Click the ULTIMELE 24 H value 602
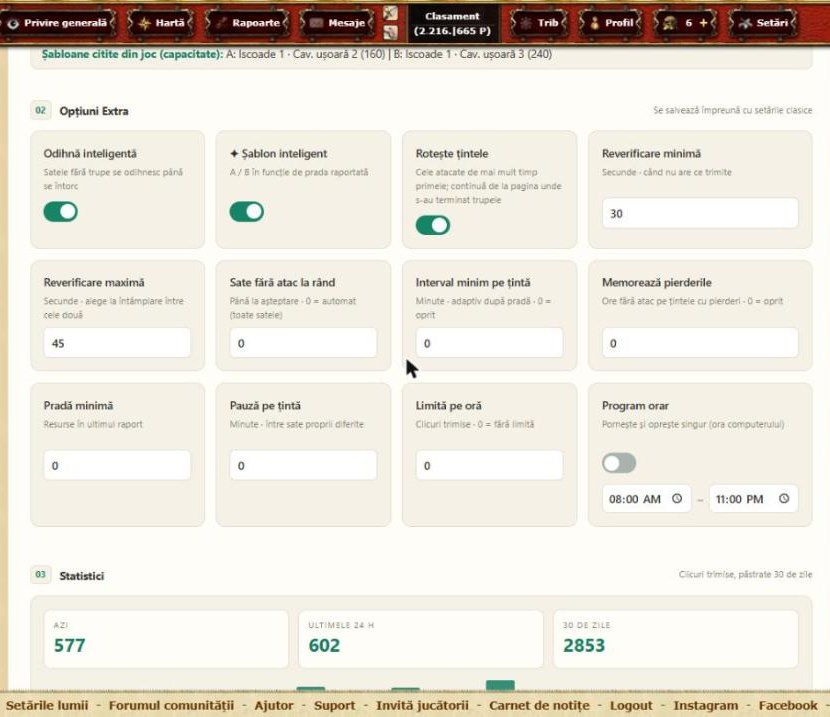Viewport: 830px width, 717px height. (324, 645)
